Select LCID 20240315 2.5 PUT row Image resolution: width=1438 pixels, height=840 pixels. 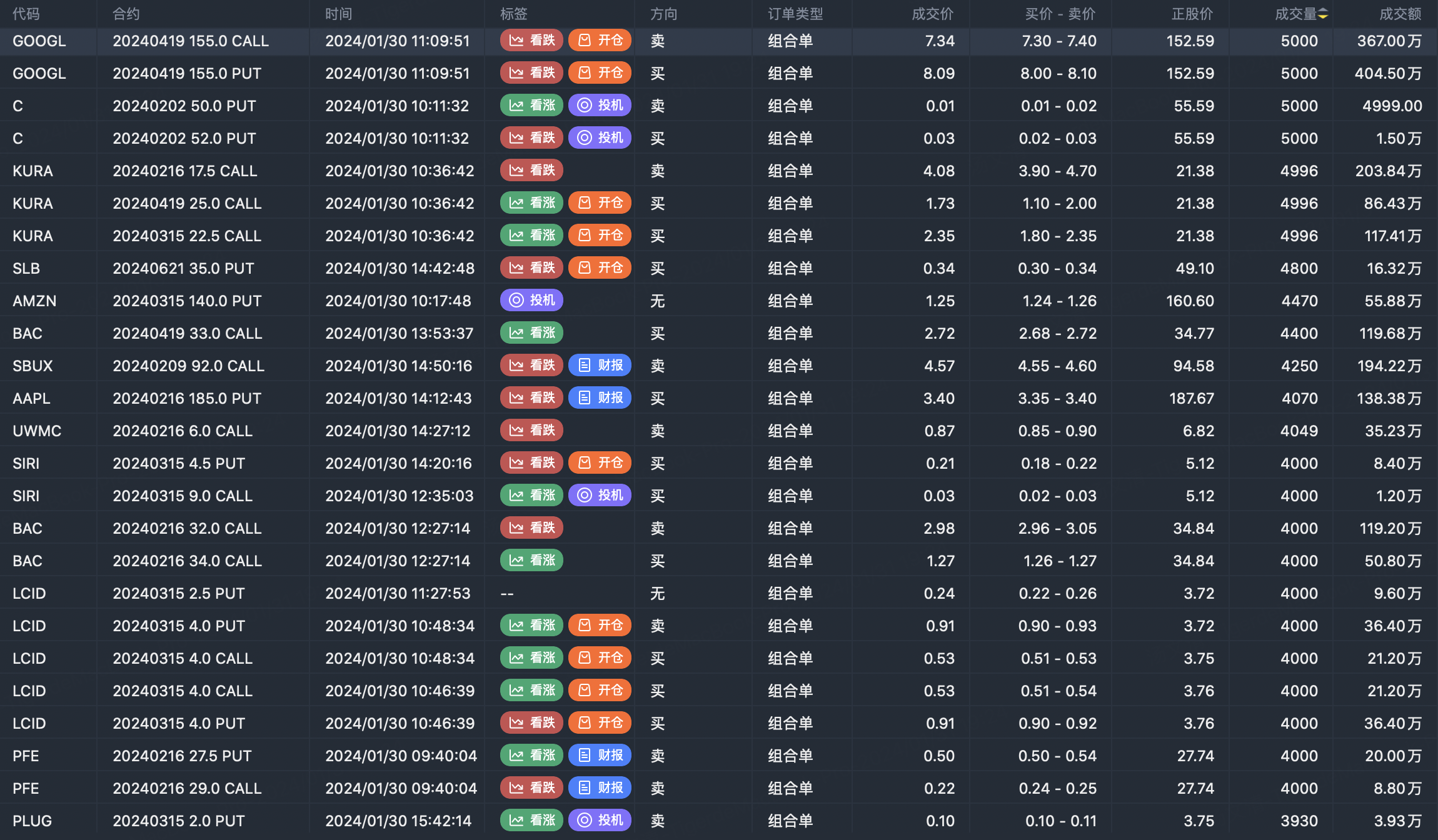tap(178, 593)
